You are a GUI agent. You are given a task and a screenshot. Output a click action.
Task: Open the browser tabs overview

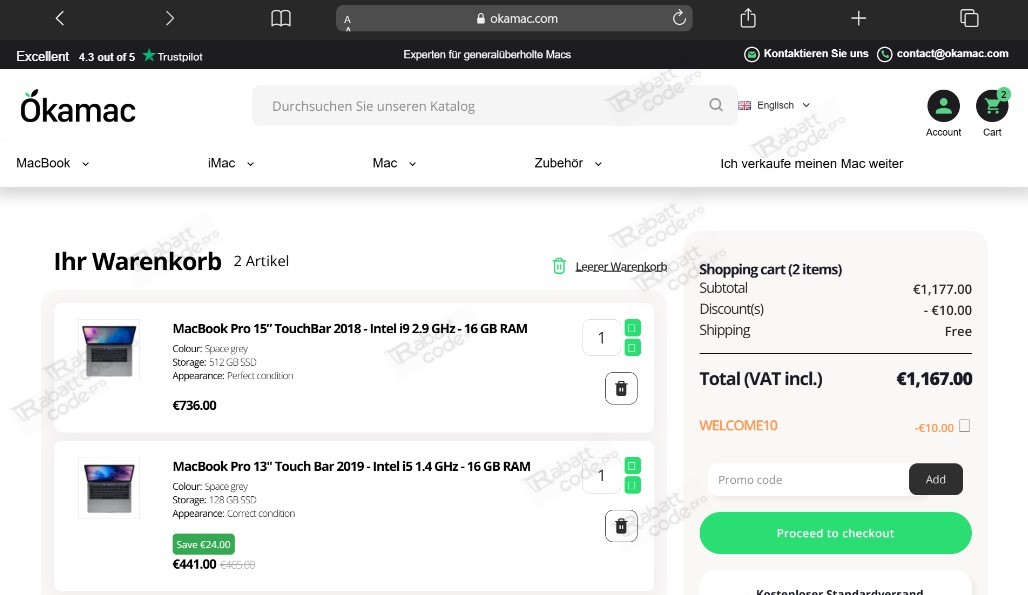coord(968,18)
